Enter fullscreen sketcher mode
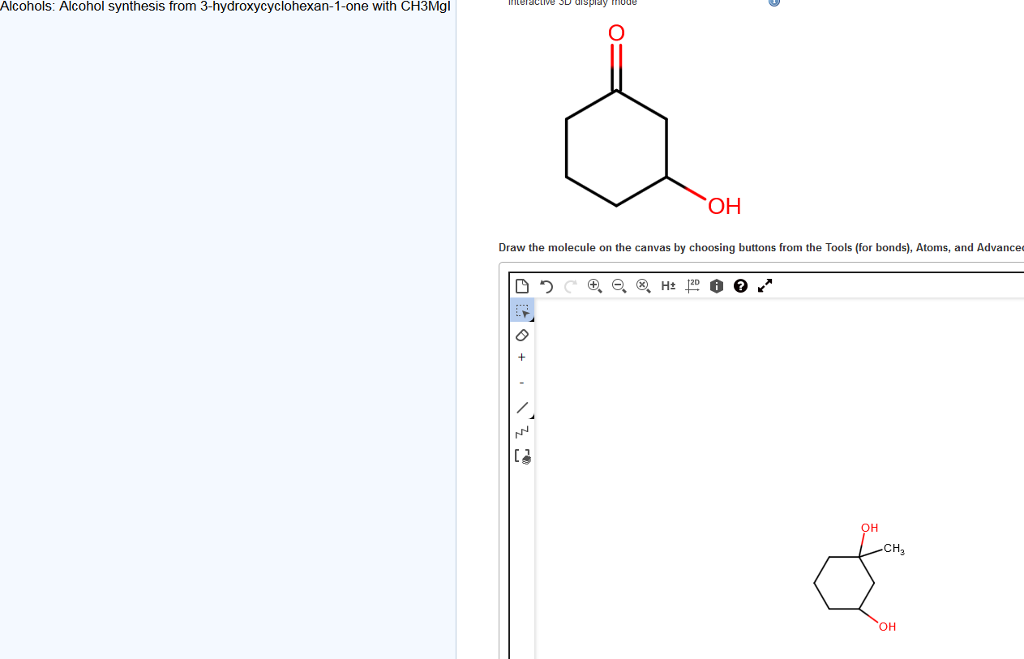 764,286
